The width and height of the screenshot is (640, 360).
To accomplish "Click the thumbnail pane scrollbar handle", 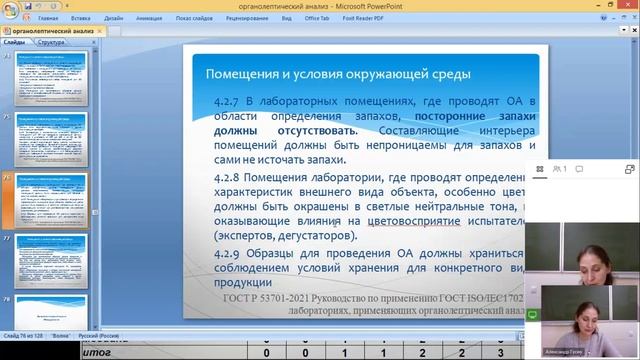I will (95, 212).
